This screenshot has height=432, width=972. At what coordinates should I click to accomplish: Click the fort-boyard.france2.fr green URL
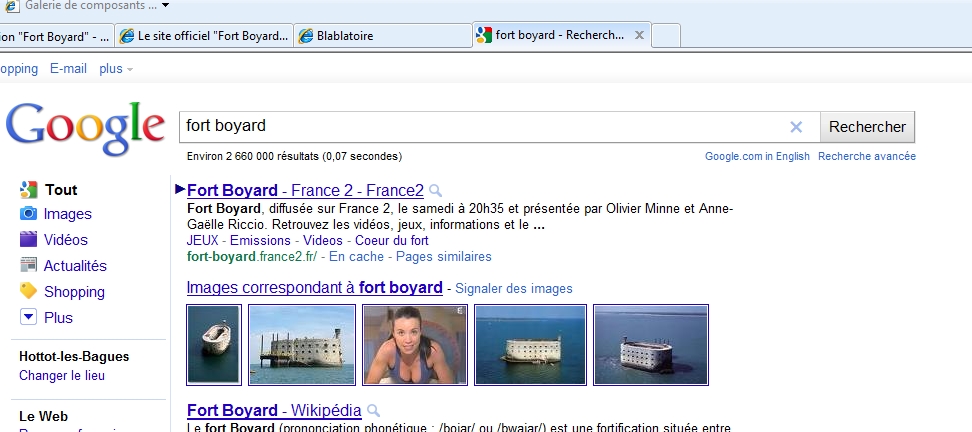[252, 257]
